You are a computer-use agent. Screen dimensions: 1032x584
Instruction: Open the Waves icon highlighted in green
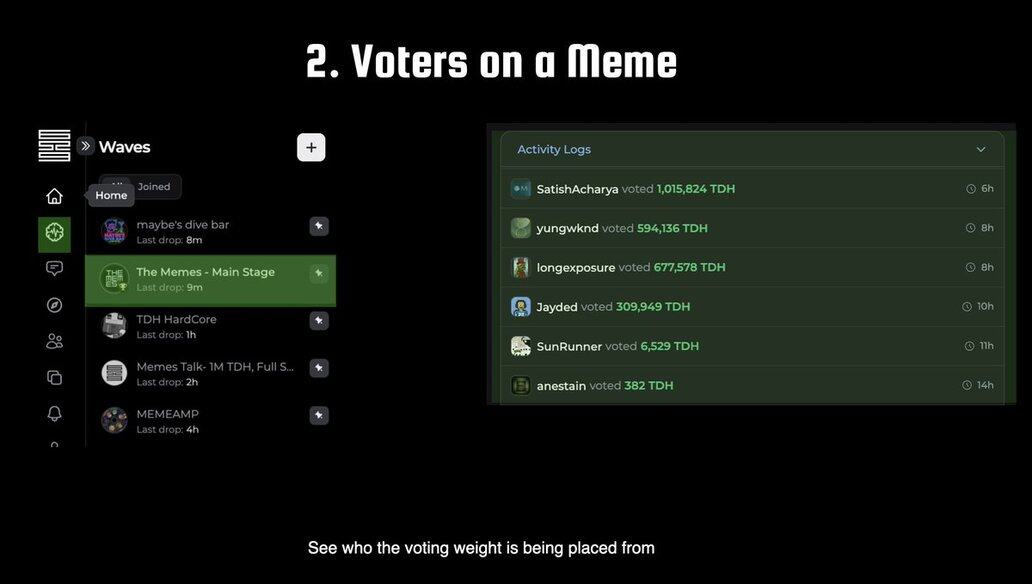(x=54, y=233)
